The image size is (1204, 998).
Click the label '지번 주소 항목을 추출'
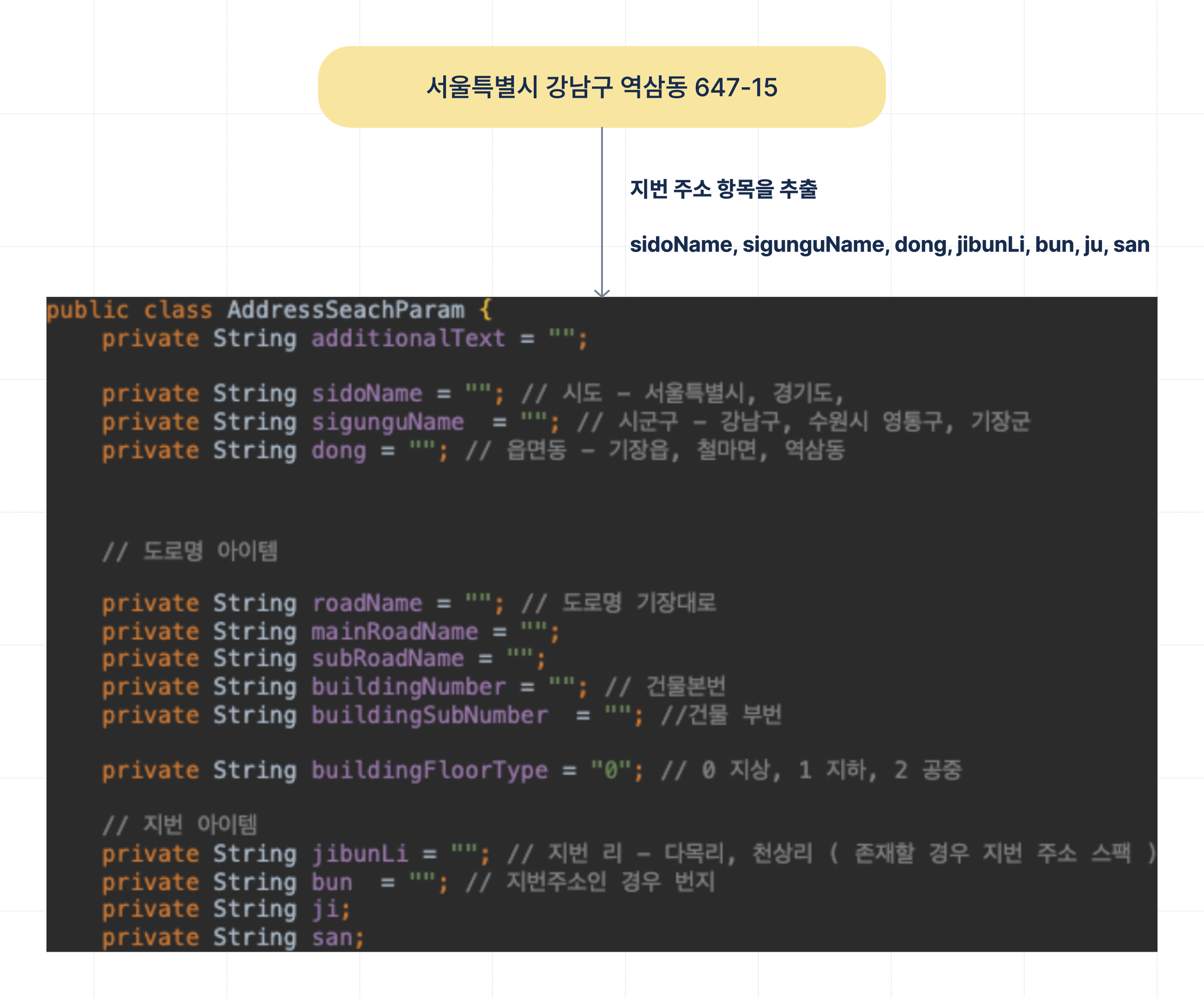coord(723,189)
